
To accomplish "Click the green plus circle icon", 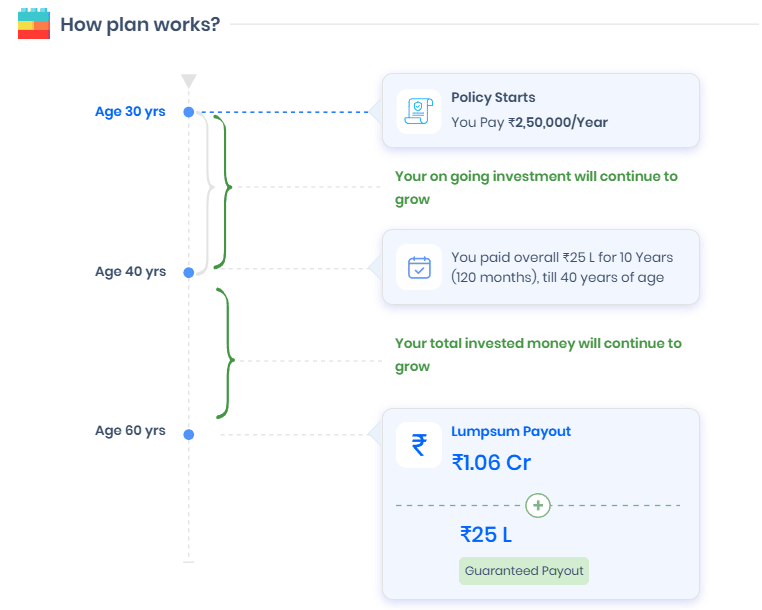I will (538, 505).
